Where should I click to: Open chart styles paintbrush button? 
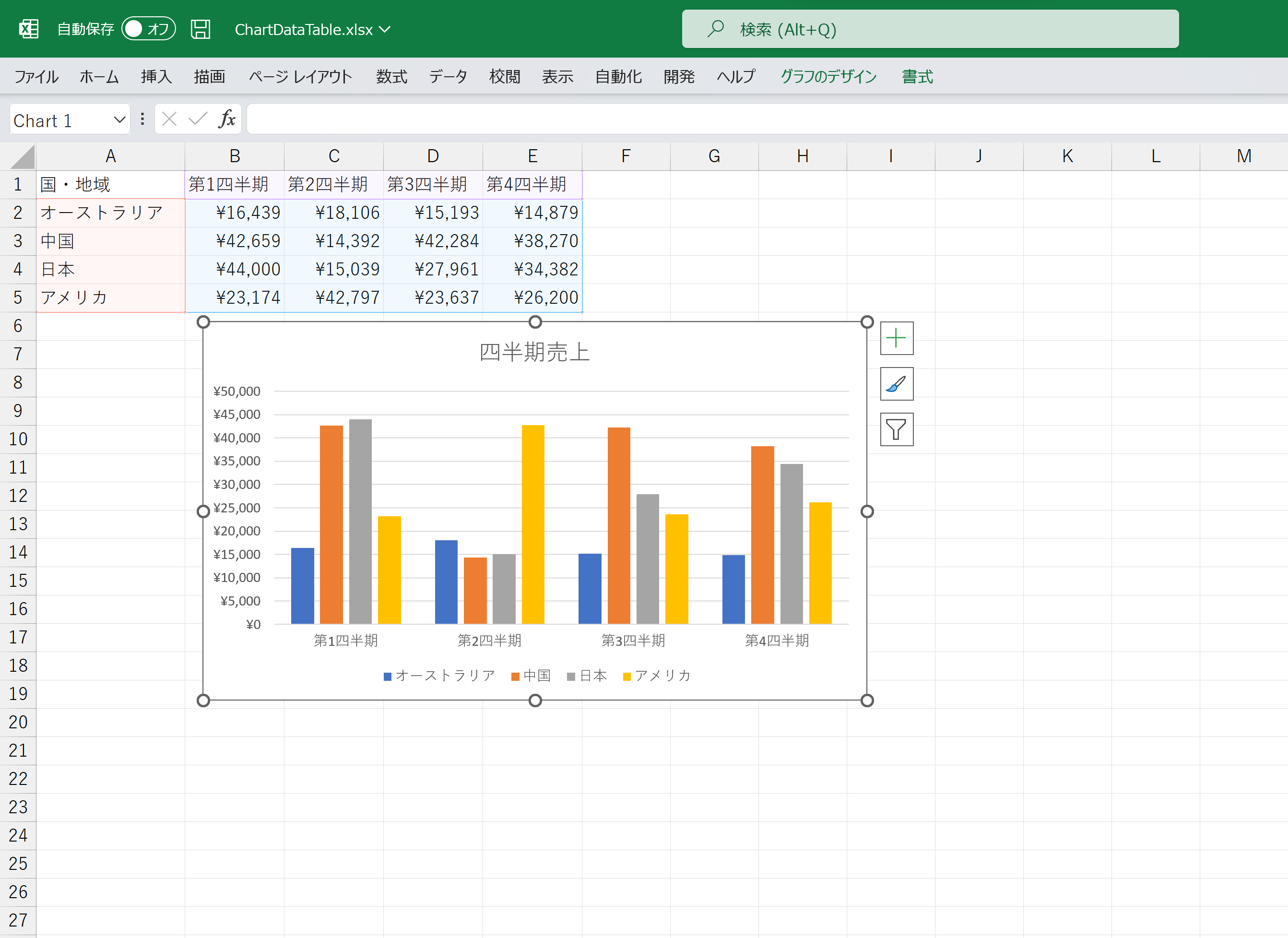tap(896, 383)
